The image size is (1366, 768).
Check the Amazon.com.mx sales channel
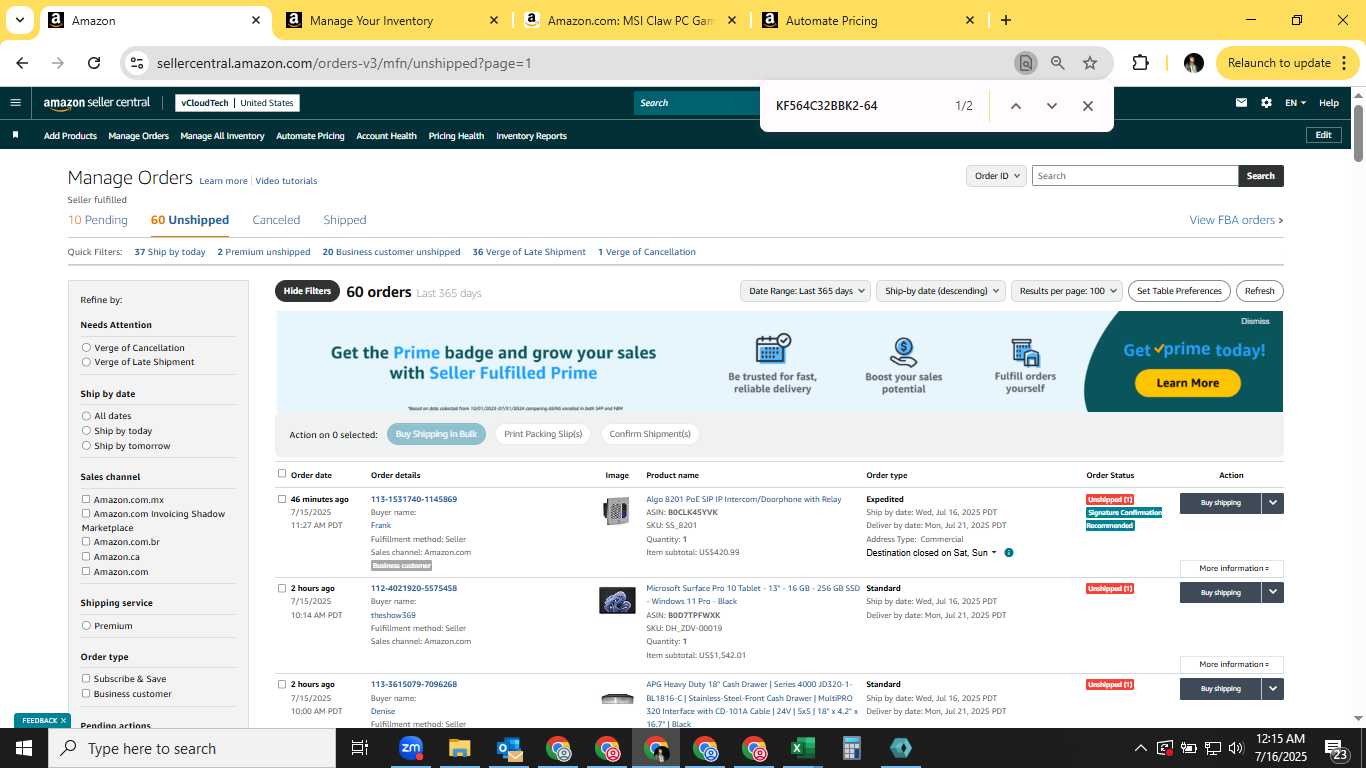[x=86, y=499]
